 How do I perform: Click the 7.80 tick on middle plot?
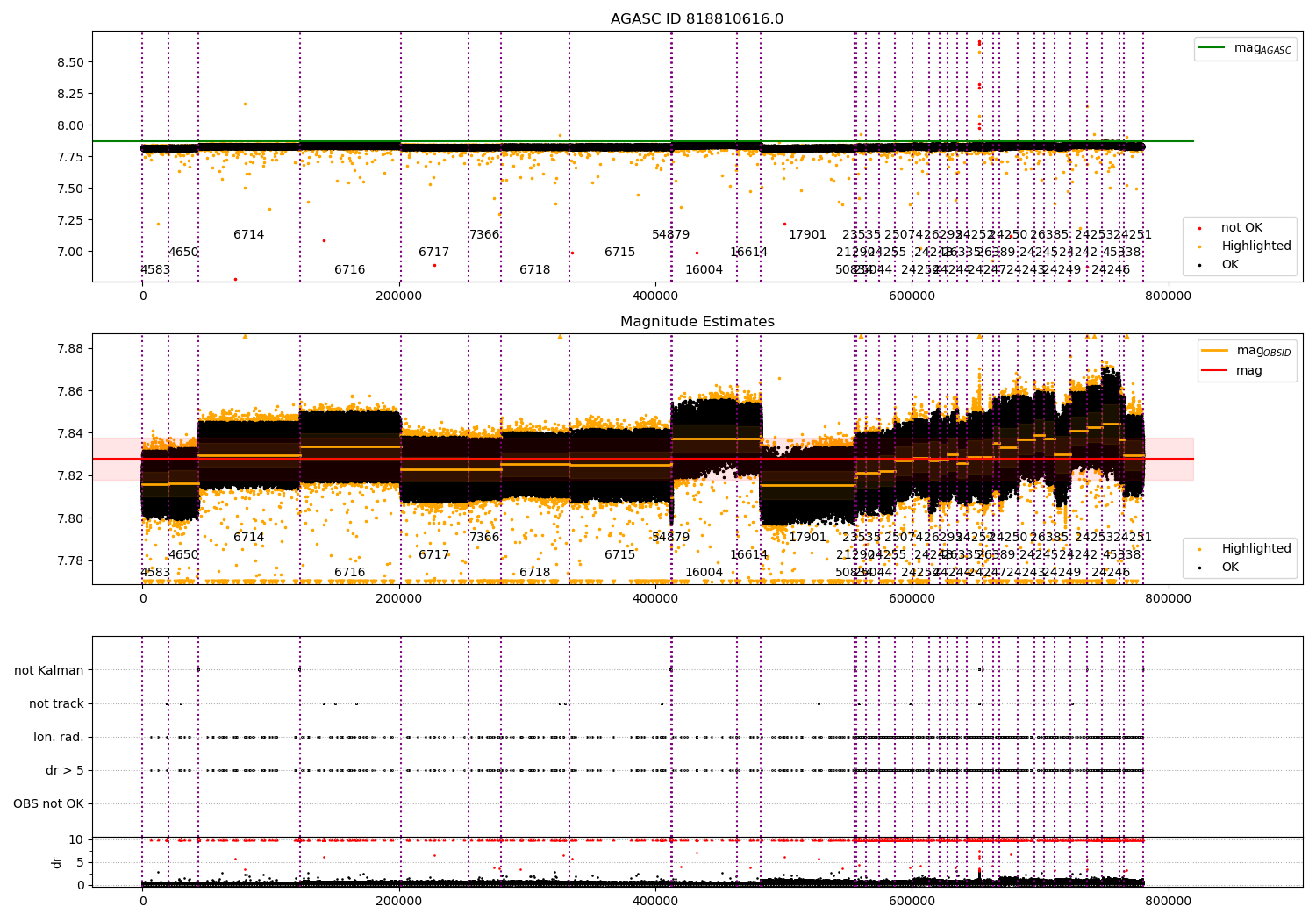70,518
